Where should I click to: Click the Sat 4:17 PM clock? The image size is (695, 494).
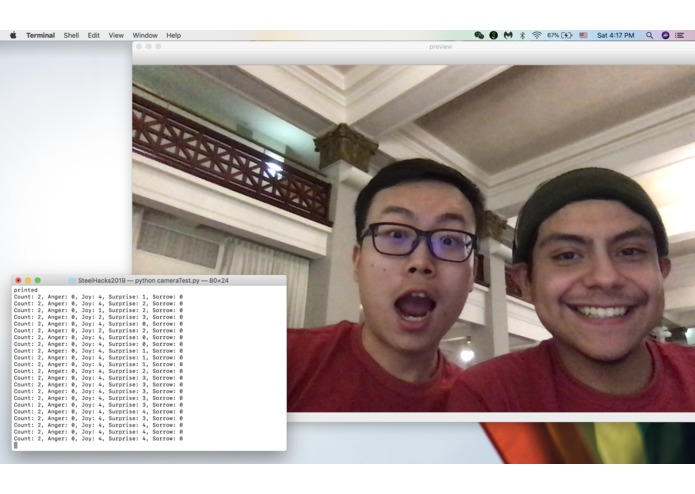point(615,35)
